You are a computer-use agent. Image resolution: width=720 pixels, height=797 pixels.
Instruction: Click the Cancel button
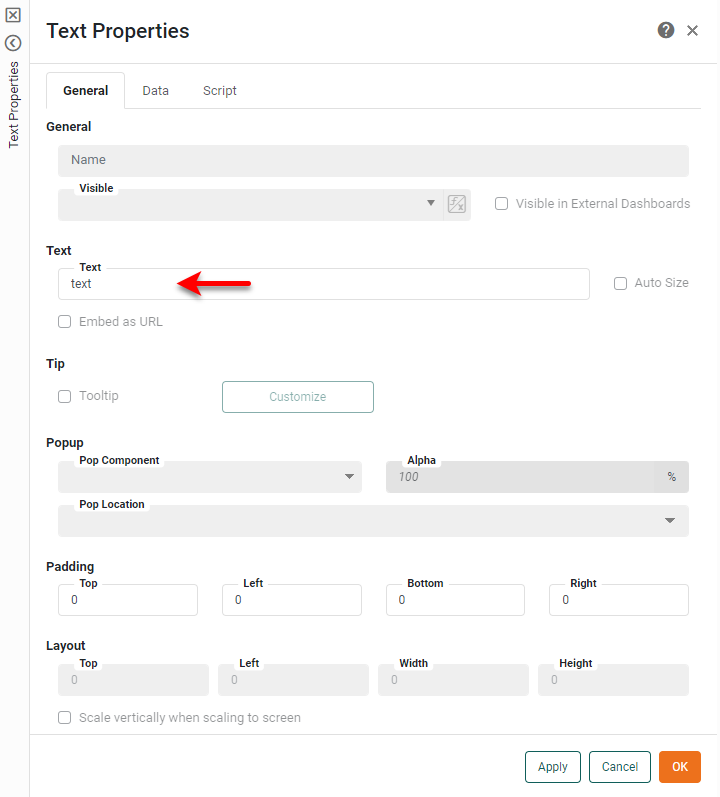pyautogui.click(x=620, y=767)
